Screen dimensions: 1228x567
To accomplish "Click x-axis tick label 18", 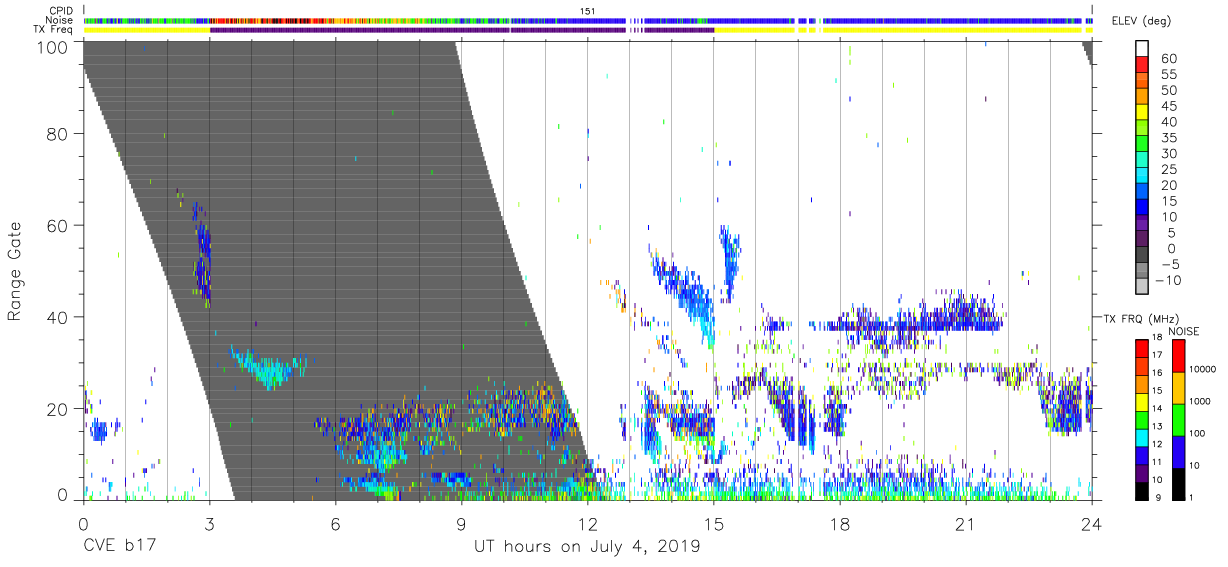I will click(840, 524).
